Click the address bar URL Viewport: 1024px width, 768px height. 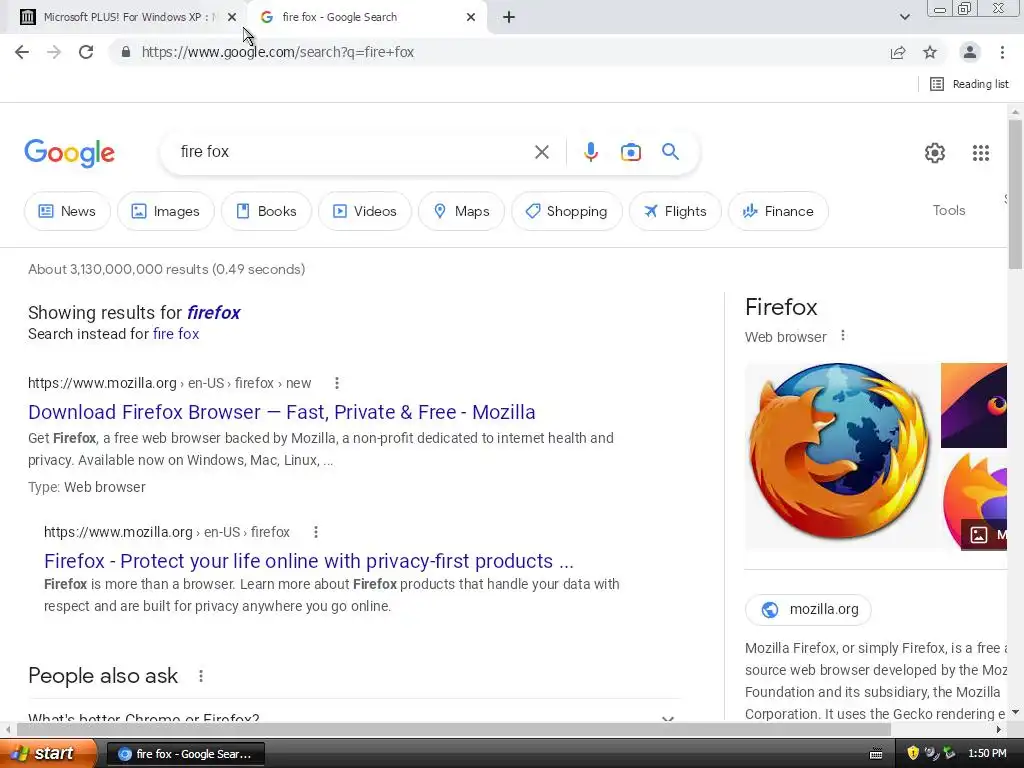[278, 52]
